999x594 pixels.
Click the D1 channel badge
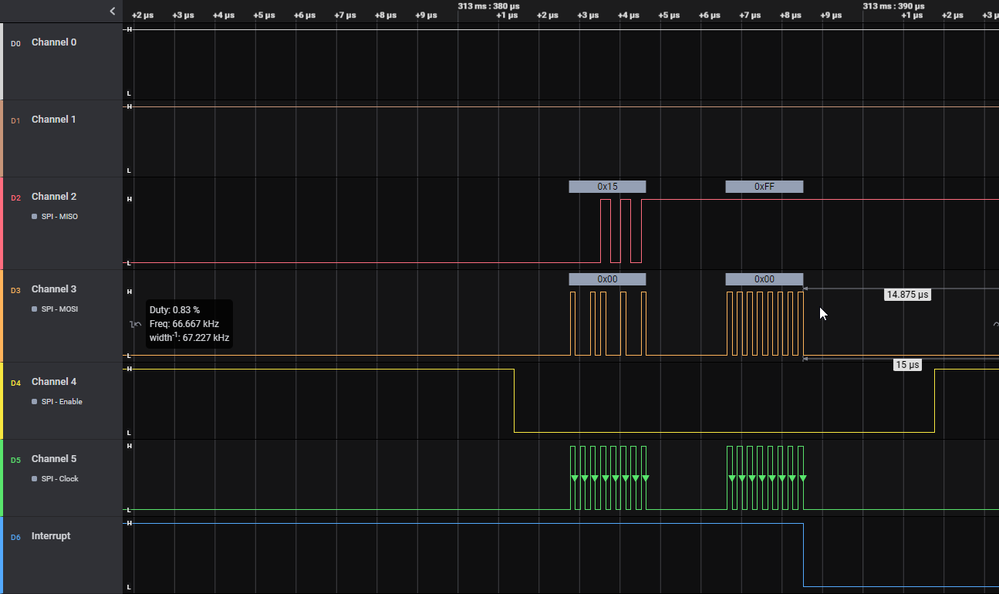(15, 120)
